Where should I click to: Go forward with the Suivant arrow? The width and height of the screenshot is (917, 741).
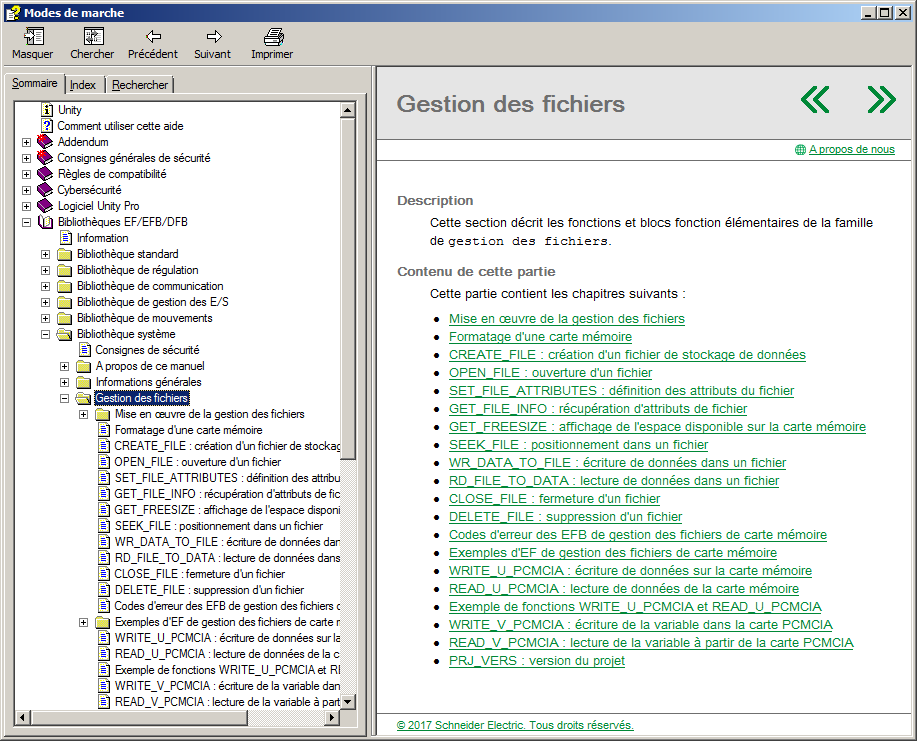click(212, 38)
